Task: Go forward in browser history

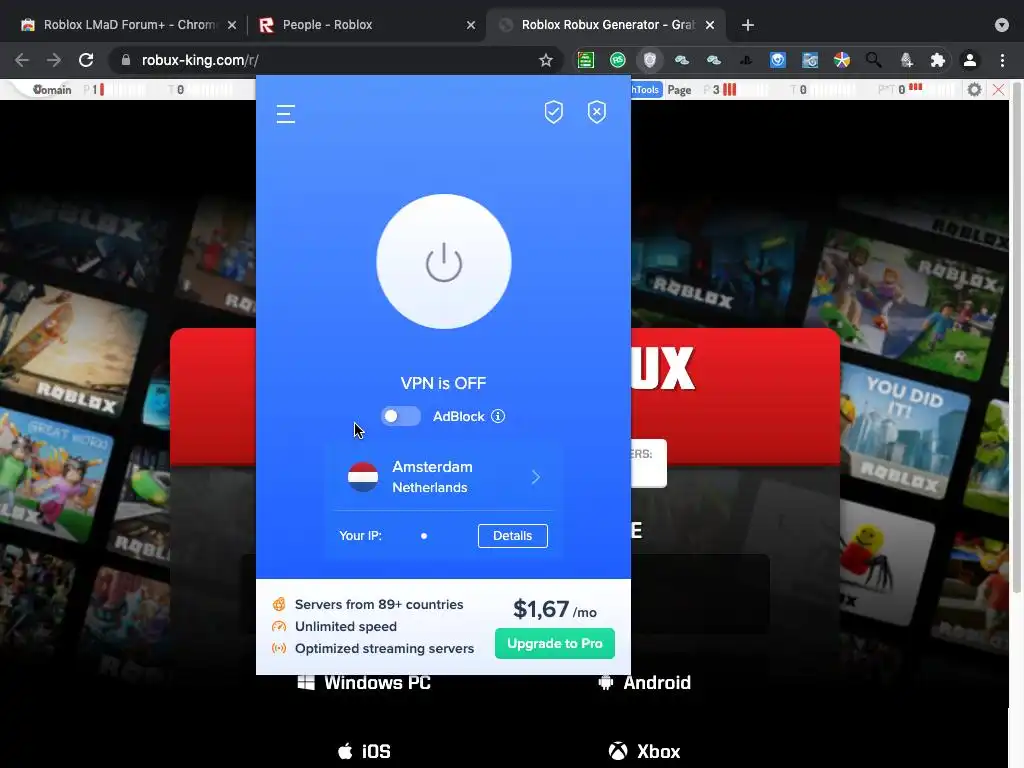Action: point(54,60)
